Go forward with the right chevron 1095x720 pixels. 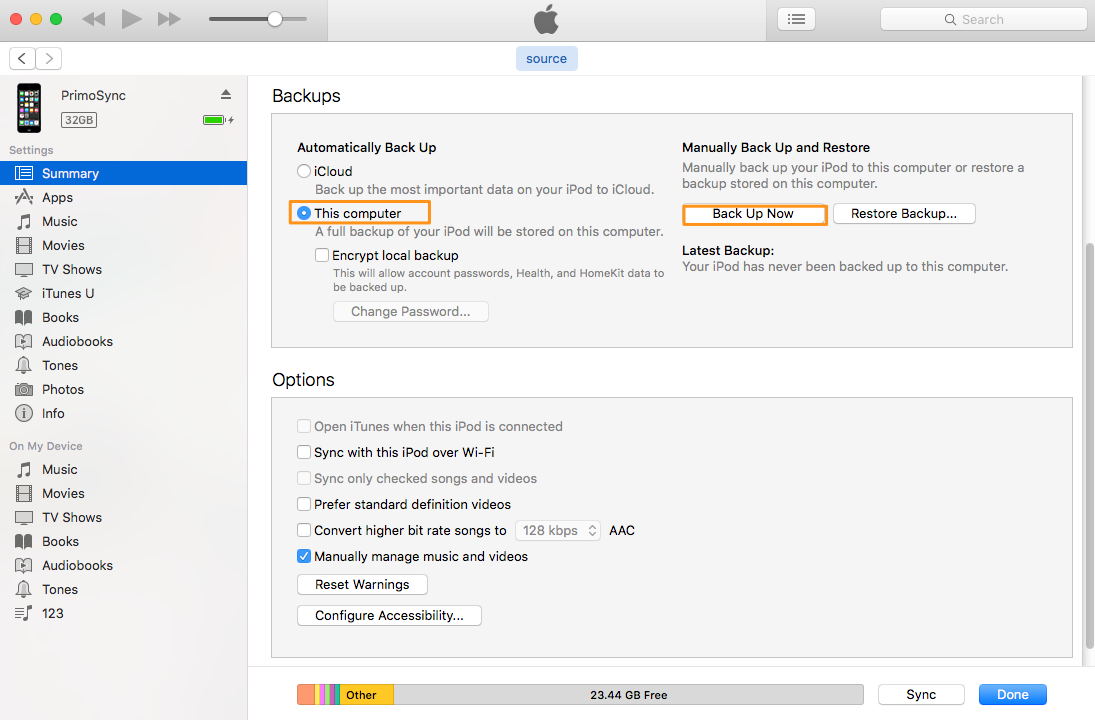click(x=49, y=59)
